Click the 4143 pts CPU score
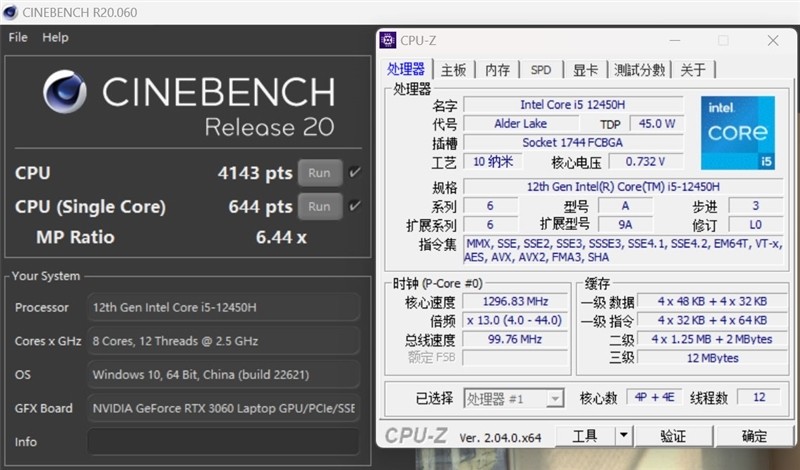This screenshot has height=470, width=800. coord(255,173)
